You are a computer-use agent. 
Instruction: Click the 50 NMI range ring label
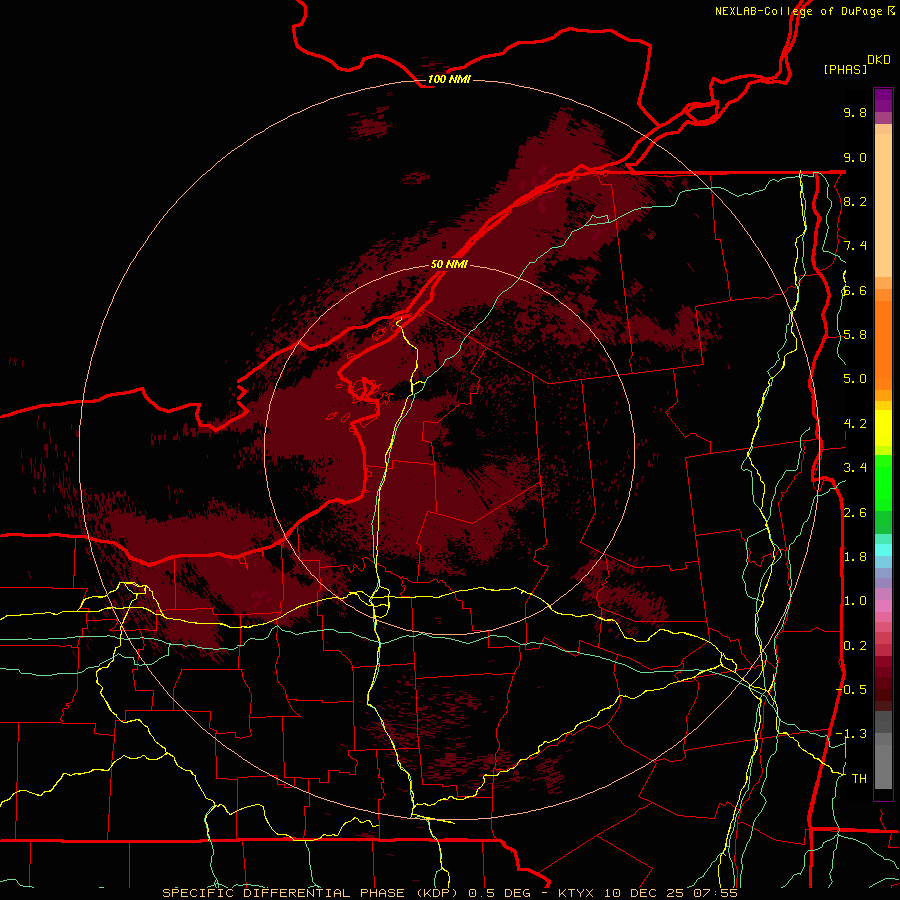449,264
